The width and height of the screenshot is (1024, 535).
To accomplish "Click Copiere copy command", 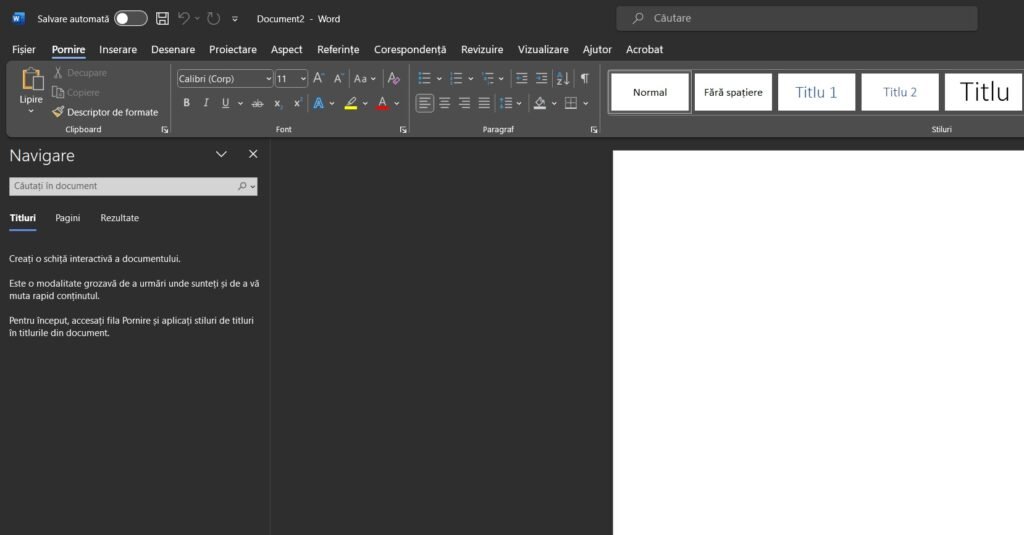I will click(x=76, y=92).
